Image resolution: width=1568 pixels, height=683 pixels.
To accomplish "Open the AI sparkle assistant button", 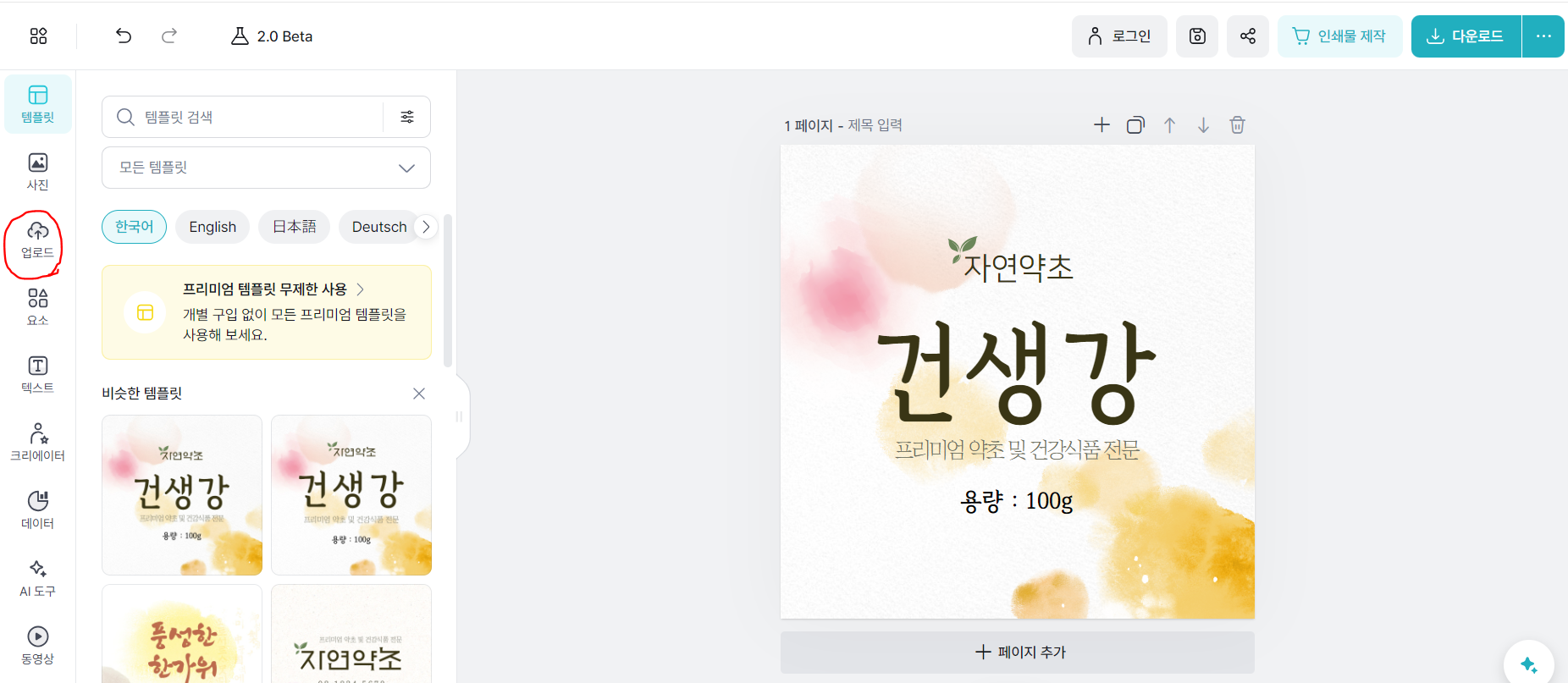I will coord(1529,664).
